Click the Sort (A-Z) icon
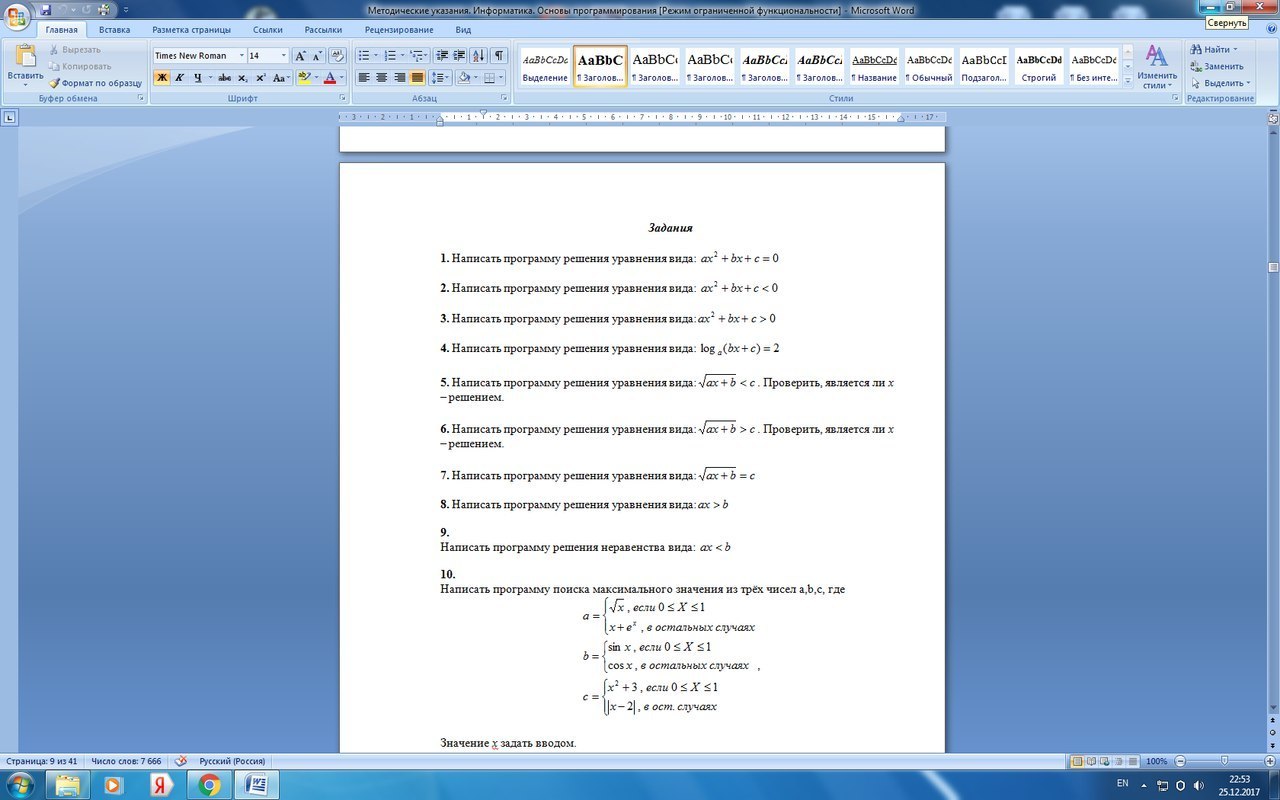 click(x=479, y=56)
